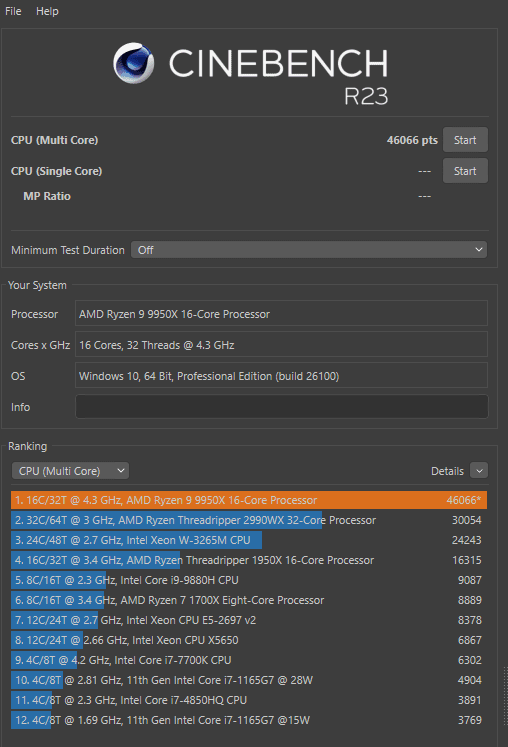Open the File menu

(13, 11)
